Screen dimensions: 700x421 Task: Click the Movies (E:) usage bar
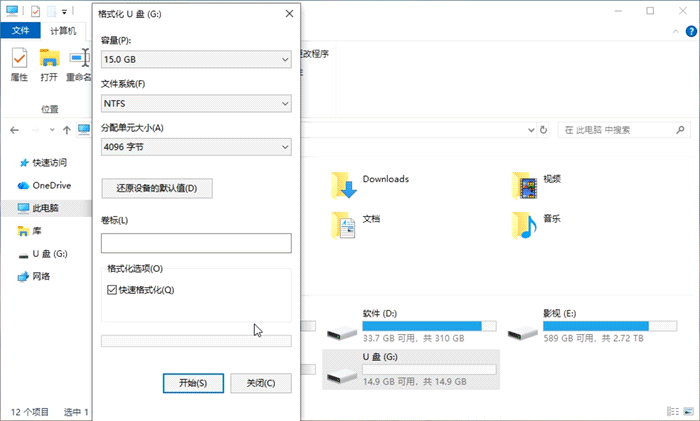[610, 326]
